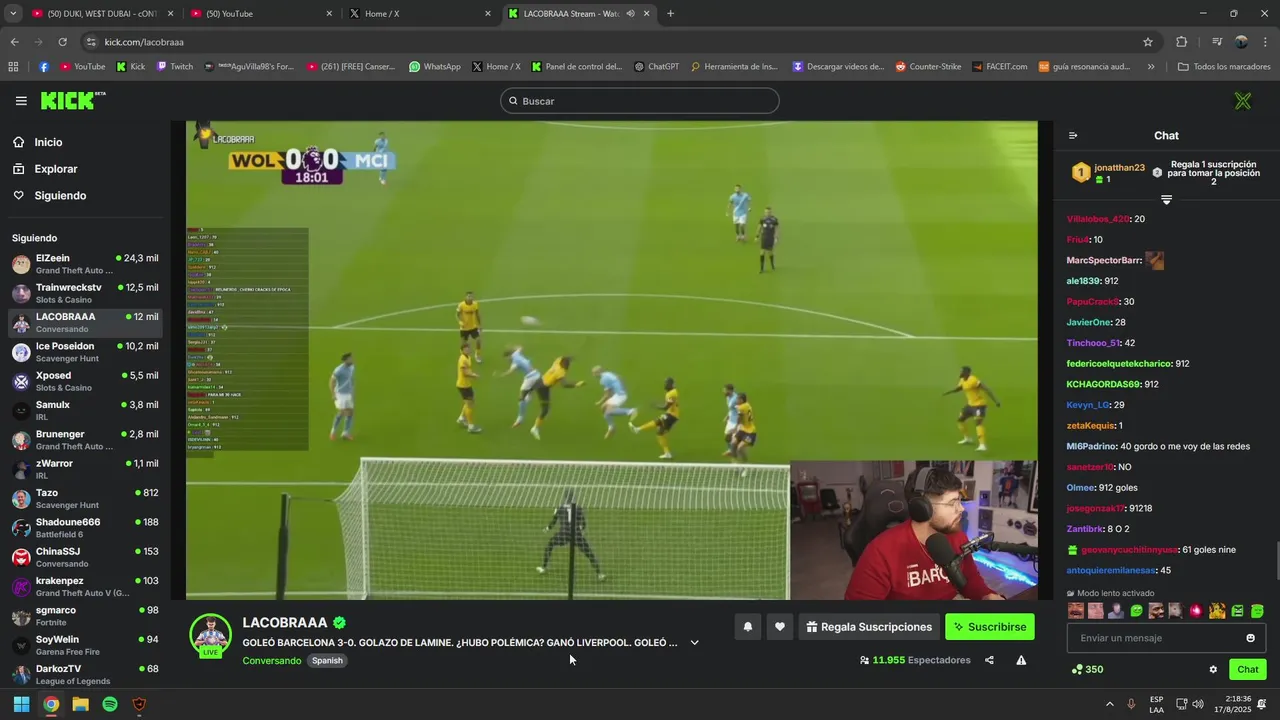Mute the LACOBRAAA tab audio icon

[x=630, y=14]
